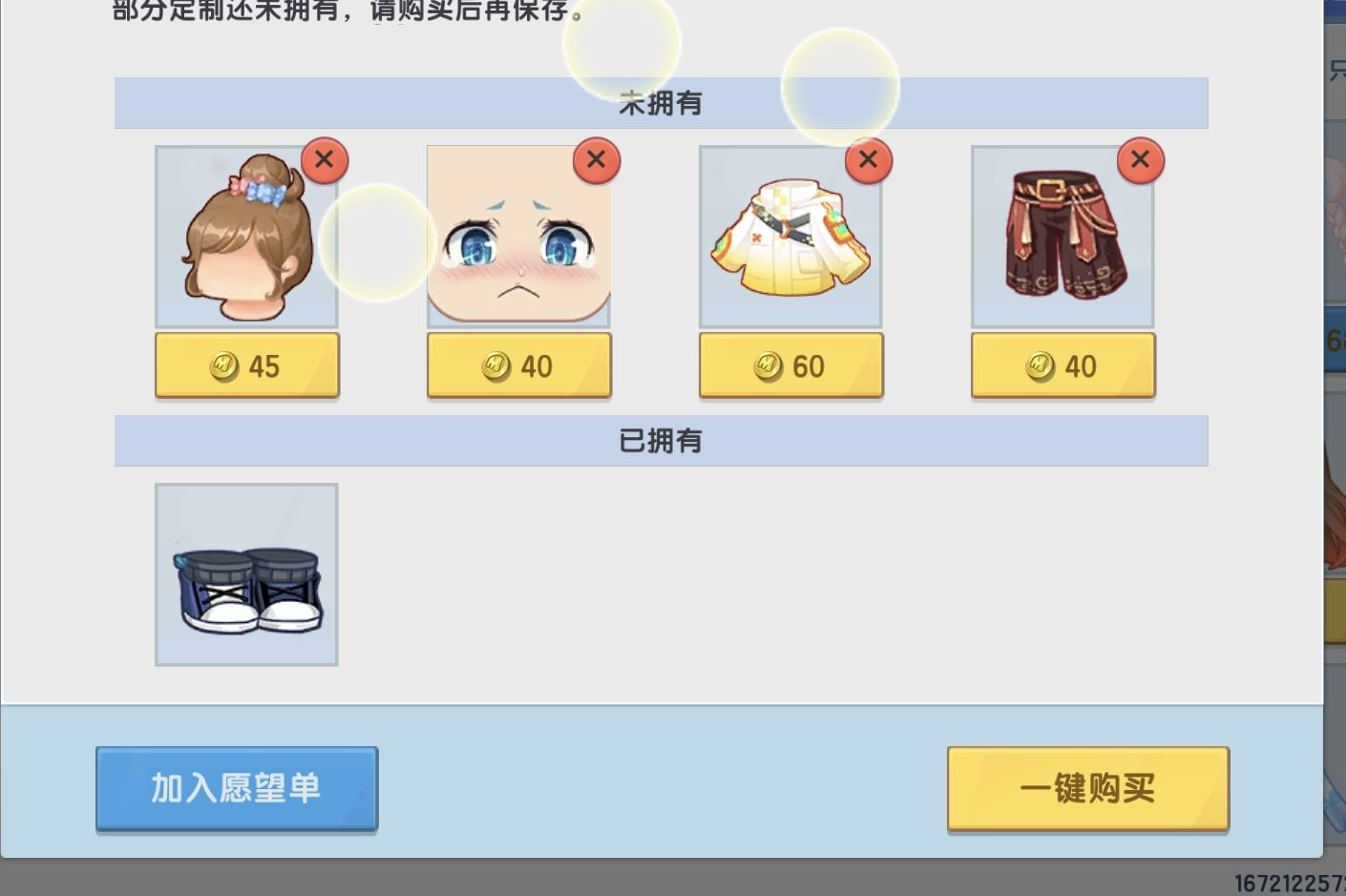This screenshot has width=1346, height=896.
Task: Click the 一键购买 one-click purchase button
Action: point(1088,789)
